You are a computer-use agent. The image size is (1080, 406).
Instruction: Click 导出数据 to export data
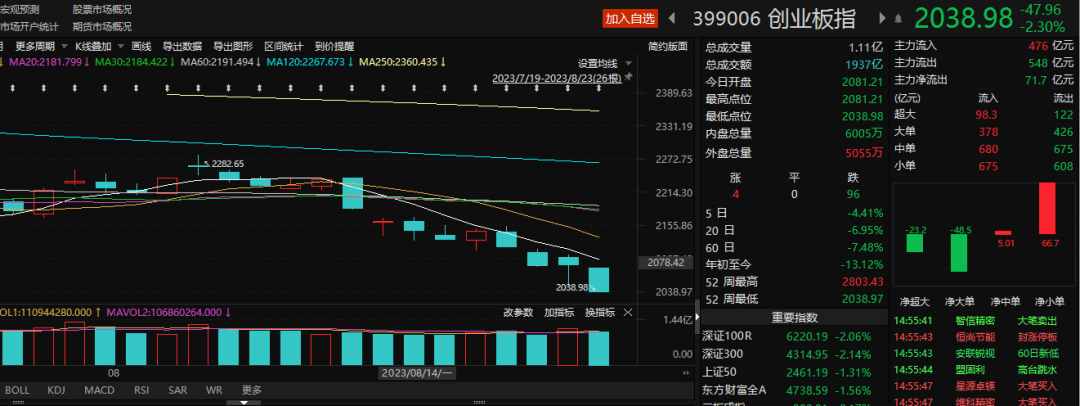(182, 46)
